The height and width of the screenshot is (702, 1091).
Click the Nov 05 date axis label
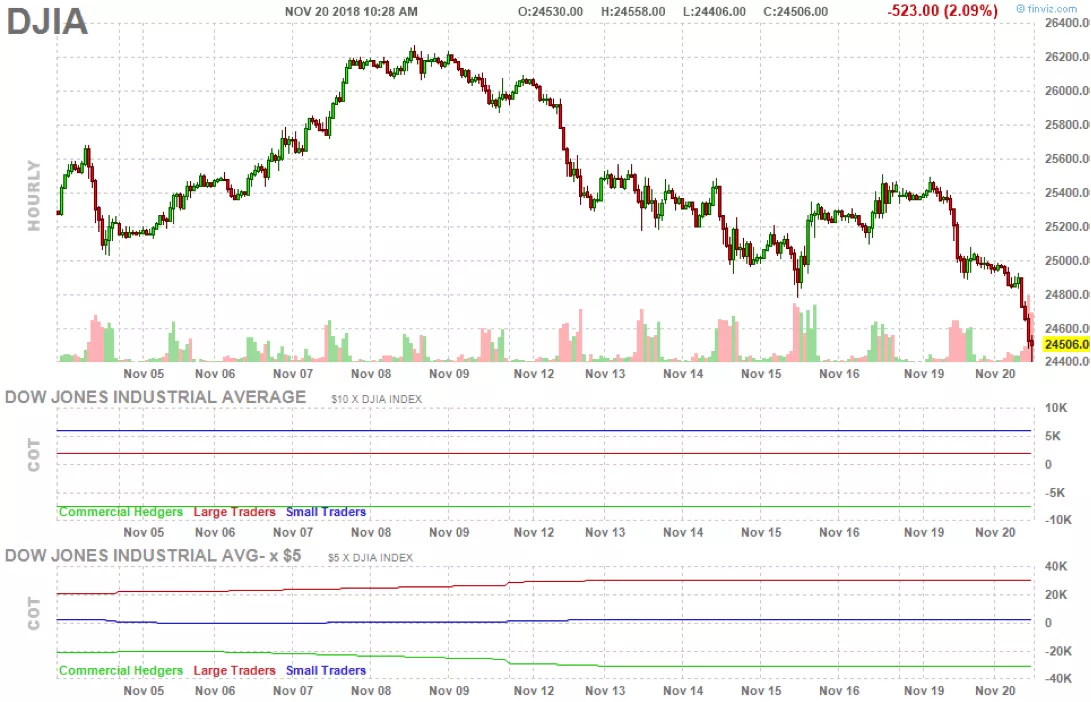[142, 373]
